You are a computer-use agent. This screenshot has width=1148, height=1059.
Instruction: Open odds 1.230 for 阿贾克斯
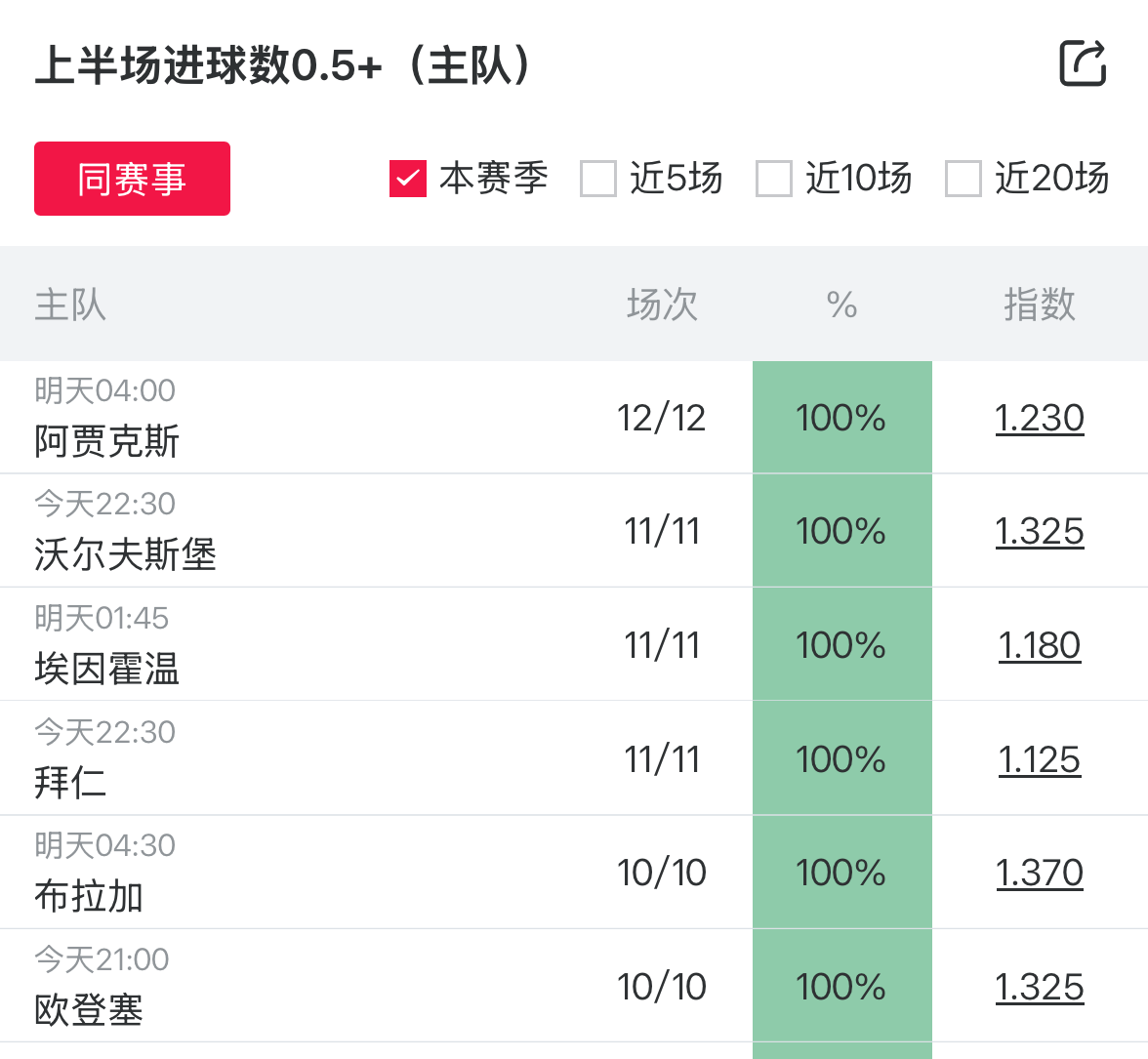[x=1040, y=418]
